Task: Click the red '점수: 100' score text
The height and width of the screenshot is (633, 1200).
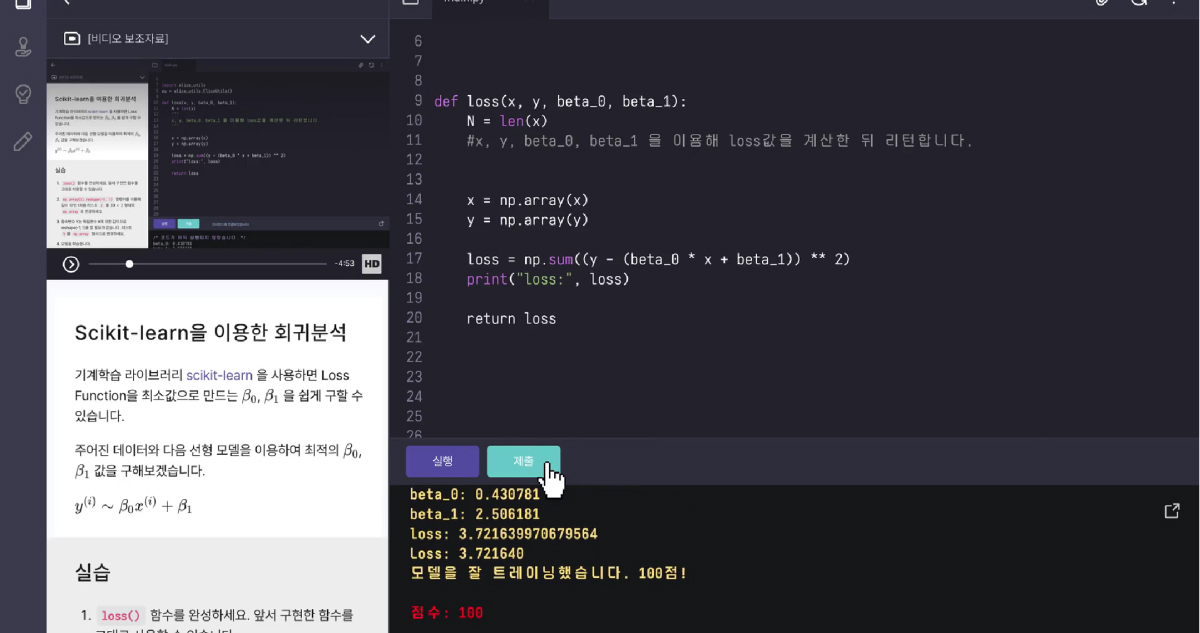Action: click(447, 612)
